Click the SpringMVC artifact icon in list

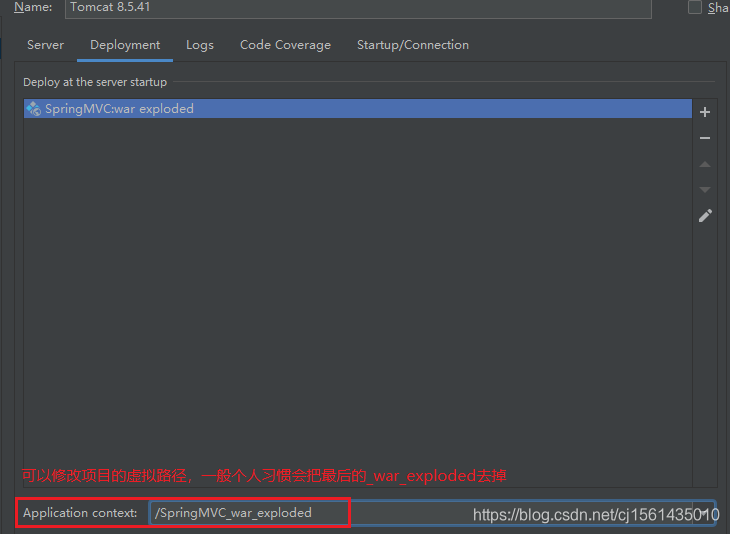(34, 108)
